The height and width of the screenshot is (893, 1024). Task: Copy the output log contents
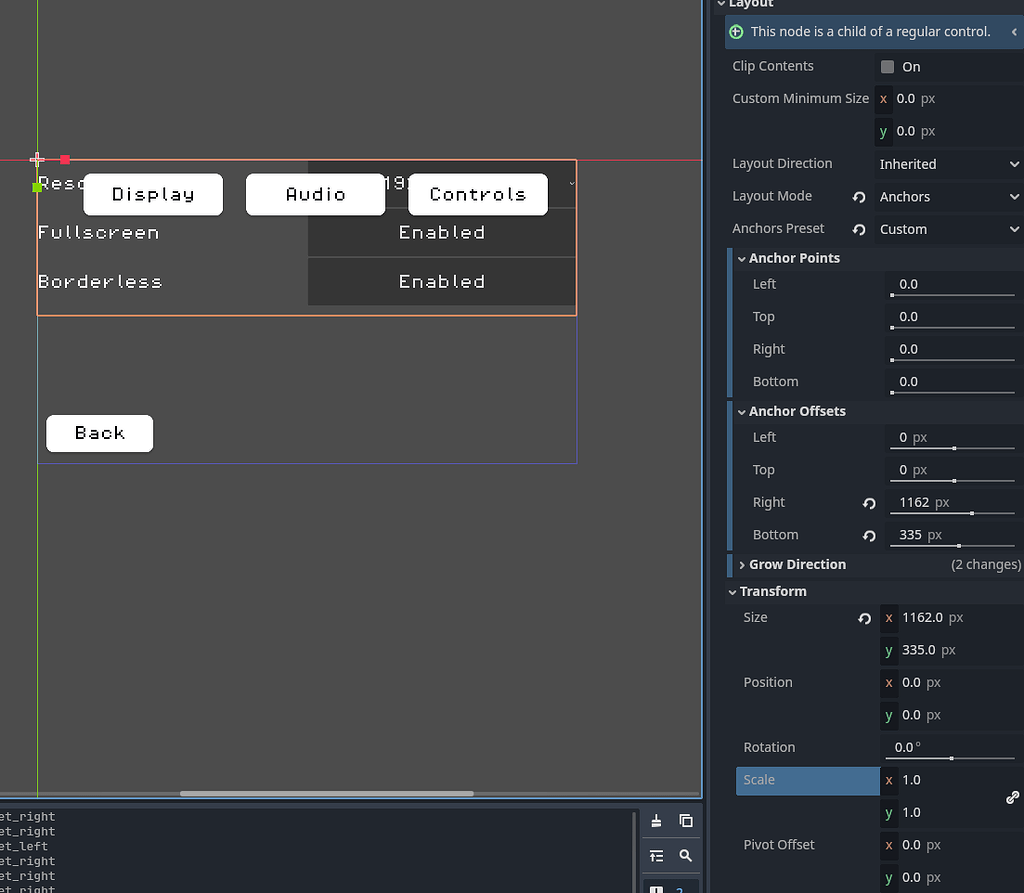(x=686, y=820)
